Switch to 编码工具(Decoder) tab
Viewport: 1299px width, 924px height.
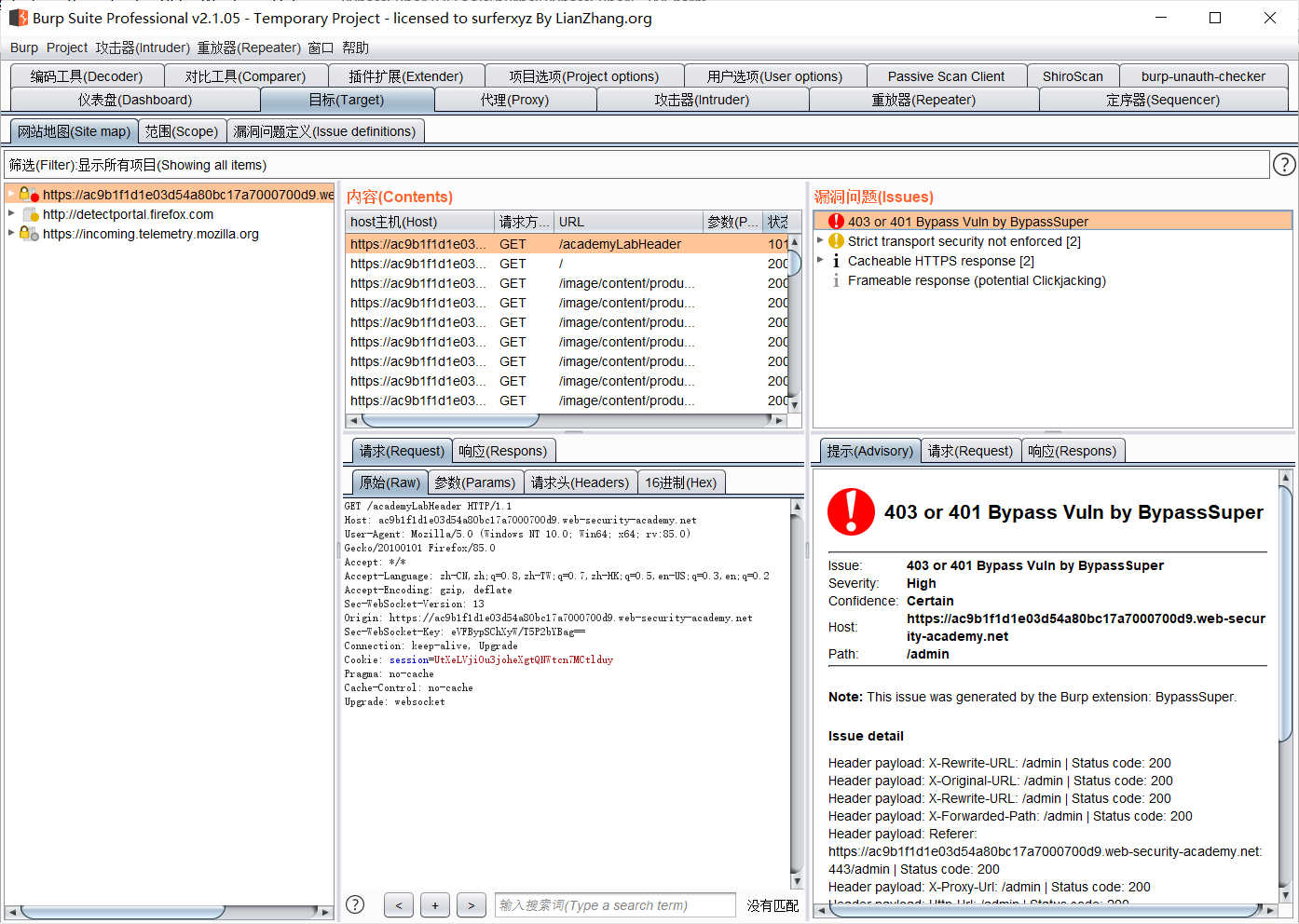(x=87, y=76)
